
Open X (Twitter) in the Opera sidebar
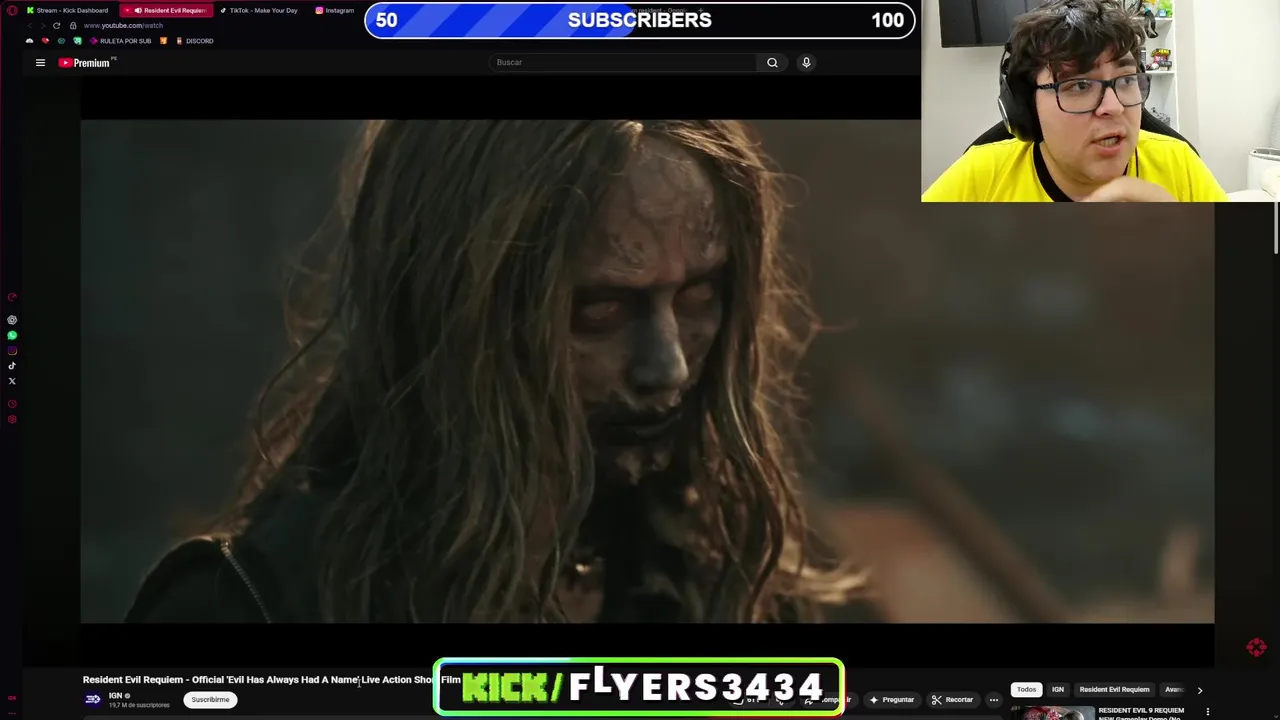pyautogui.click(x=12, y=381)
